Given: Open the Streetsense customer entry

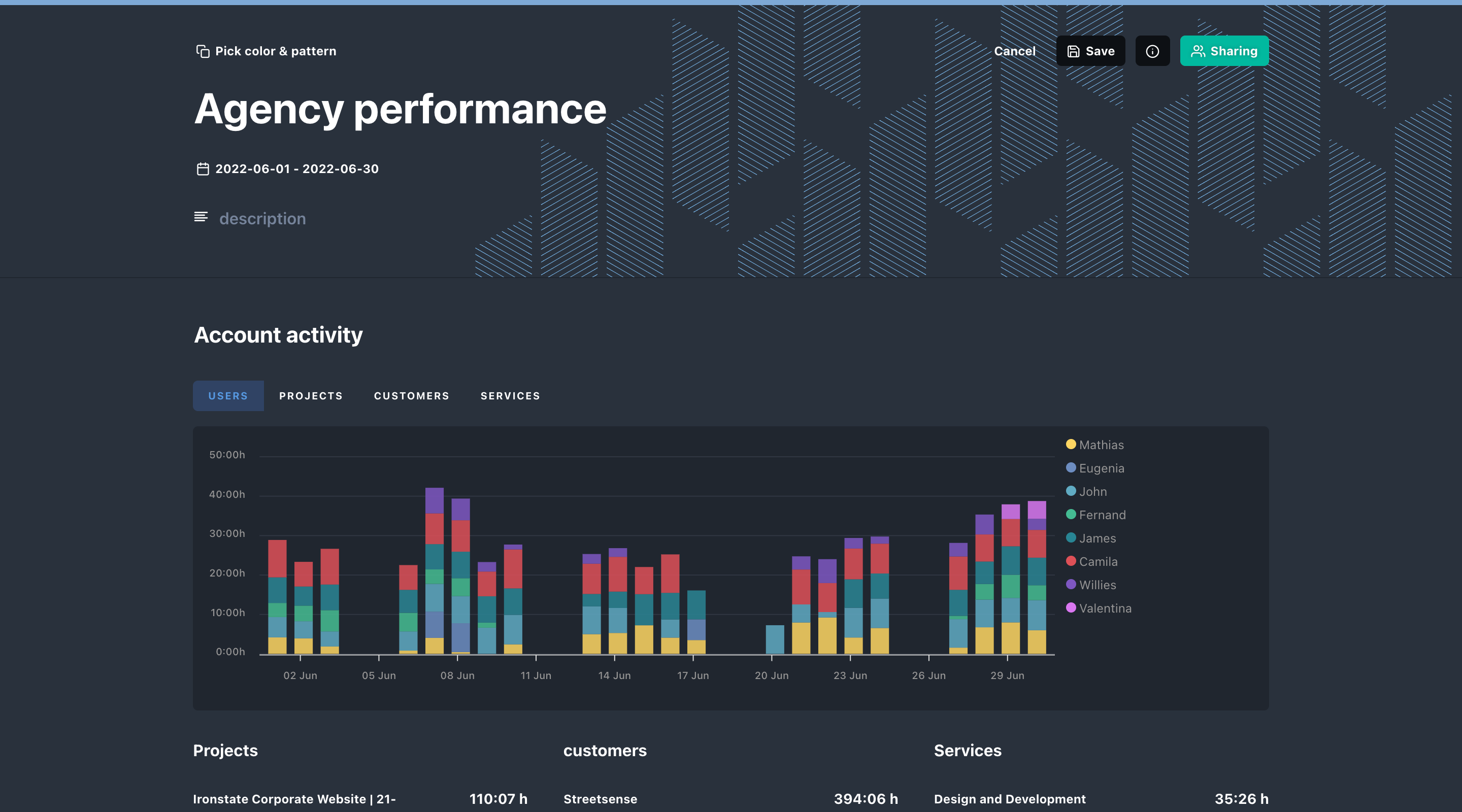Looking at the screenshot, I should tap(600, 799).
